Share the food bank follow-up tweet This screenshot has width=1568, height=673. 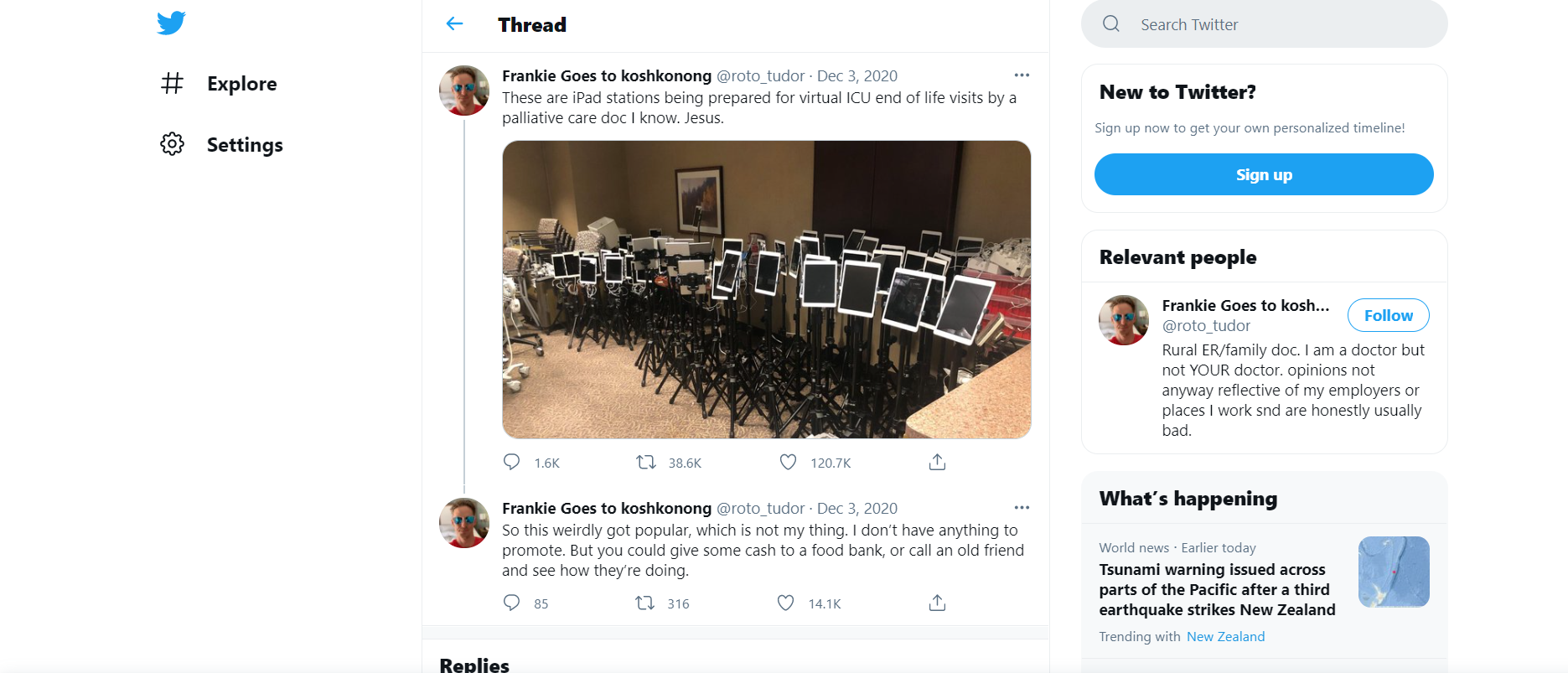click(x=937, y=603)
